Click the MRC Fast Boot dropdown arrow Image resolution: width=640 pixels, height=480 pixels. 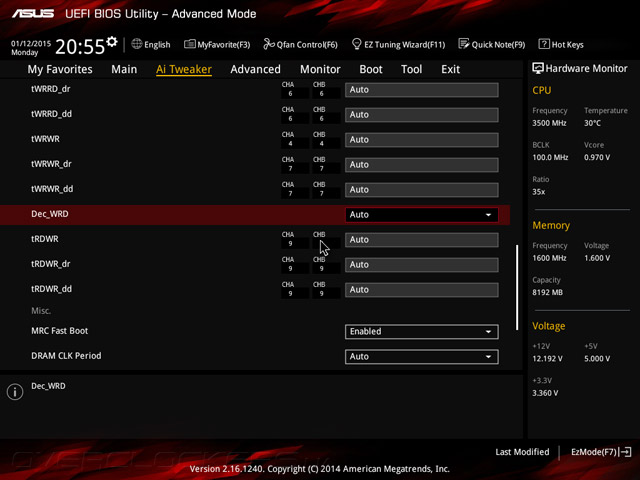click(488, 332)
